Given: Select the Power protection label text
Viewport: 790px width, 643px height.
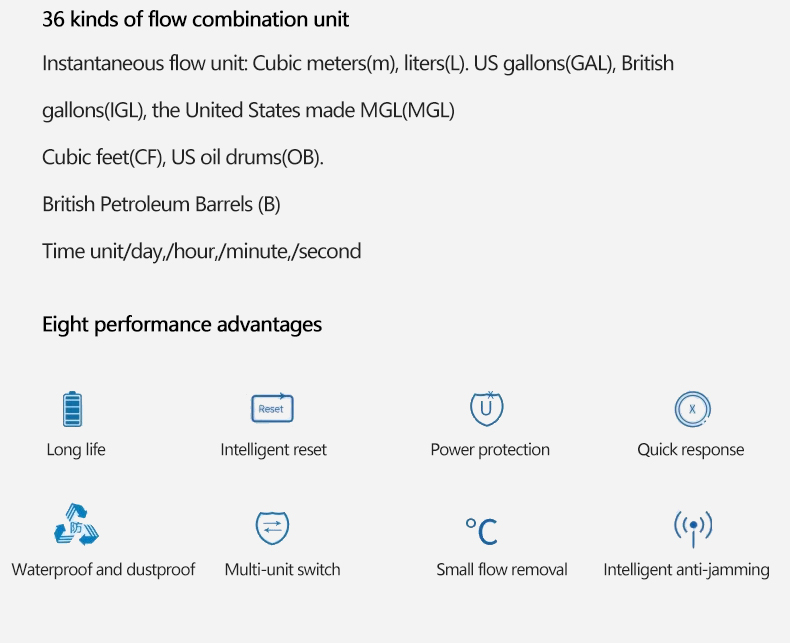Looking at the screenshot, I should pos(490,449).
